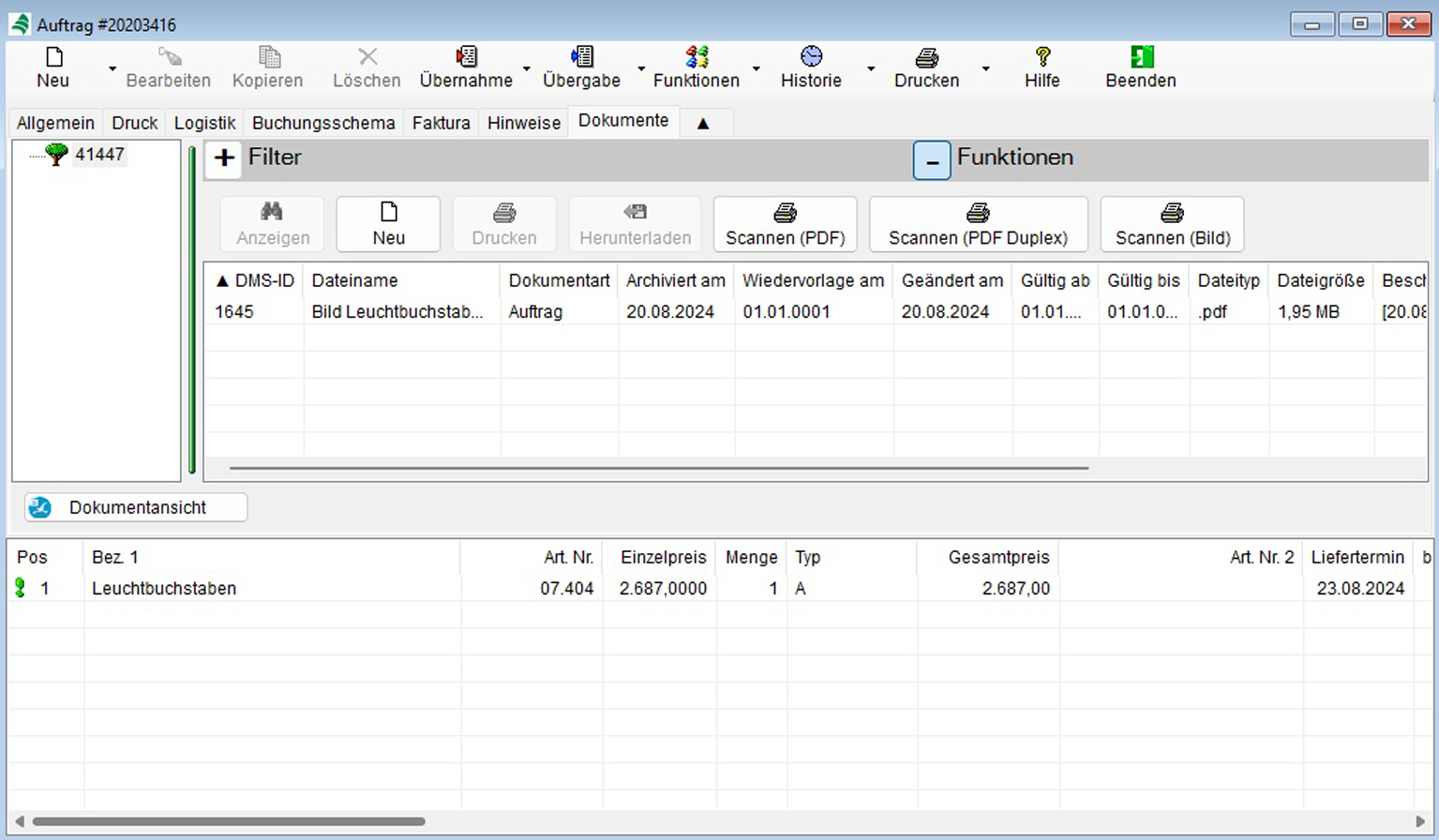Switch to the Buchungsschema tab

[x=323, y=123]
